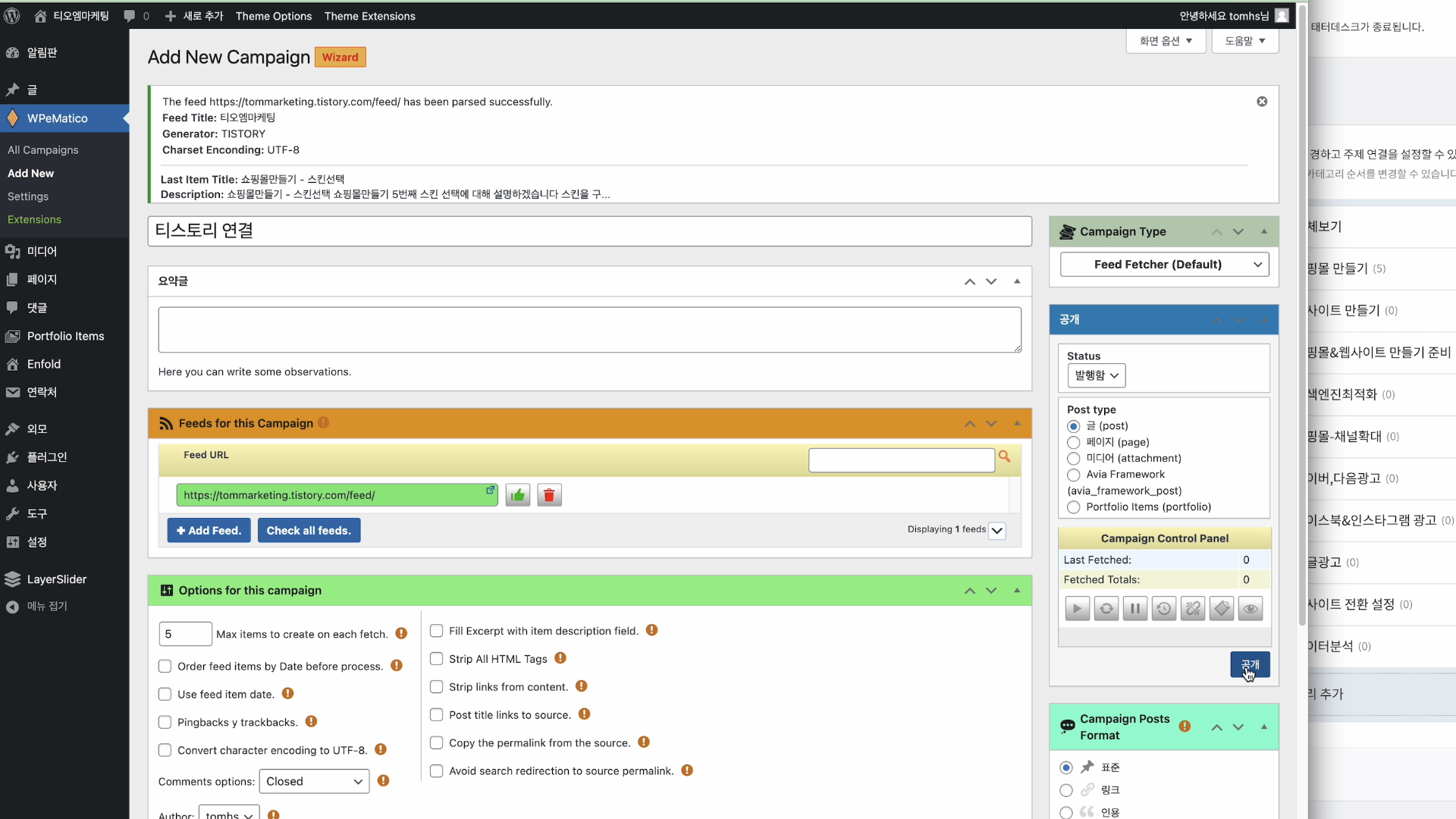Click the blue 공개 publish button
Screen dimensions: 1456x819
pos(1250,664)
